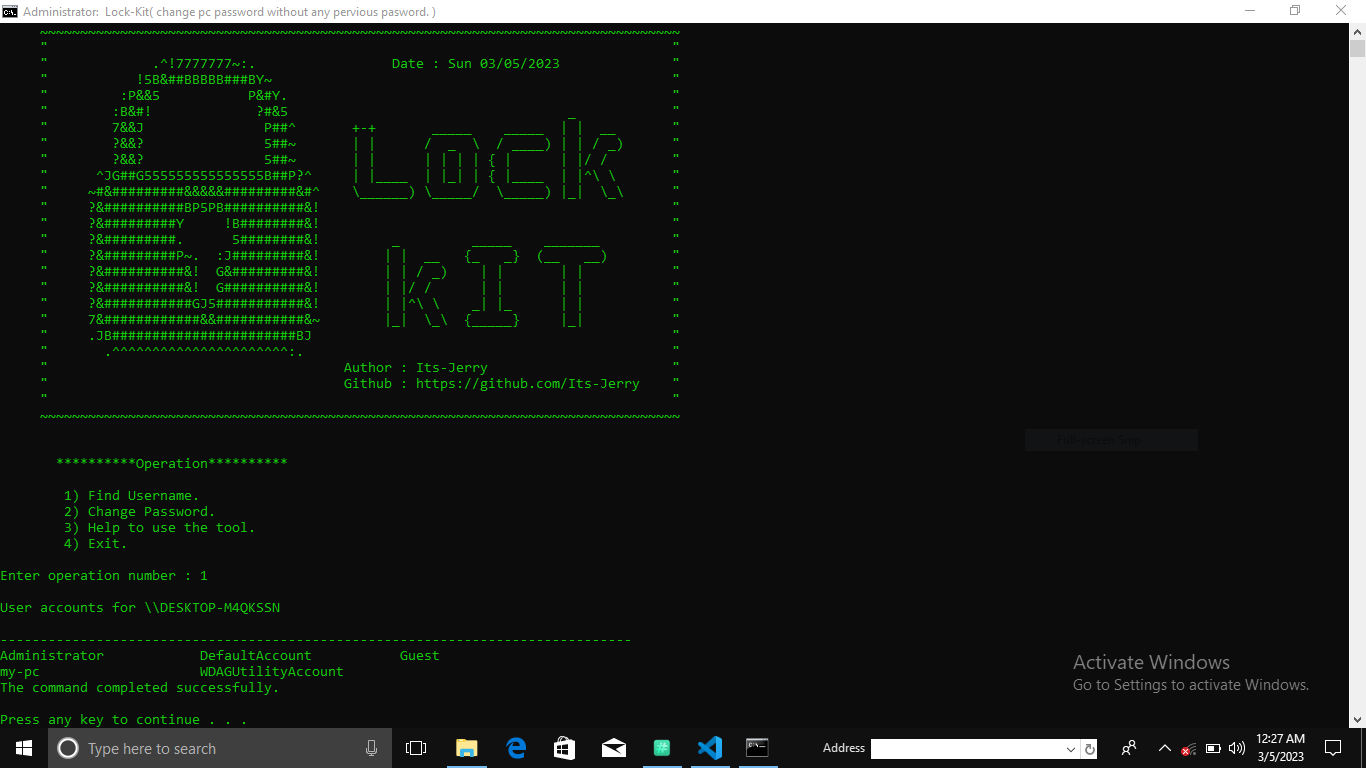
Task: Click the console vertical scrollbar thumb
Action: (1357, 49)
